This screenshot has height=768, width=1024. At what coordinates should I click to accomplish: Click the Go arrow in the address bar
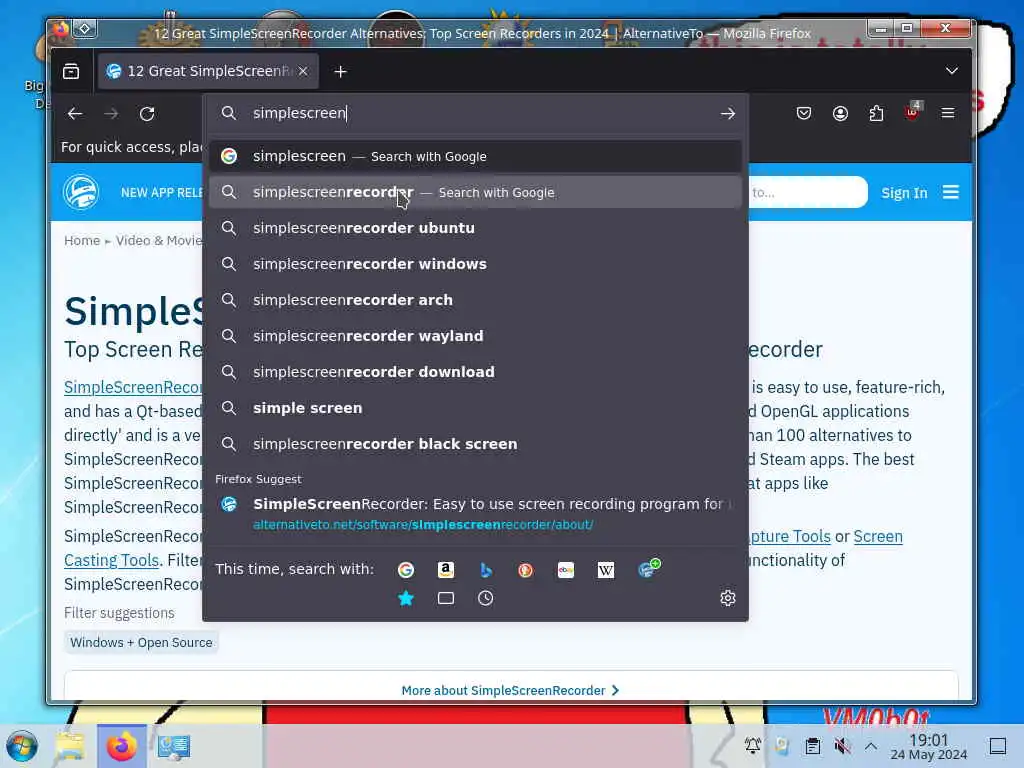click(x=728, y=114)
